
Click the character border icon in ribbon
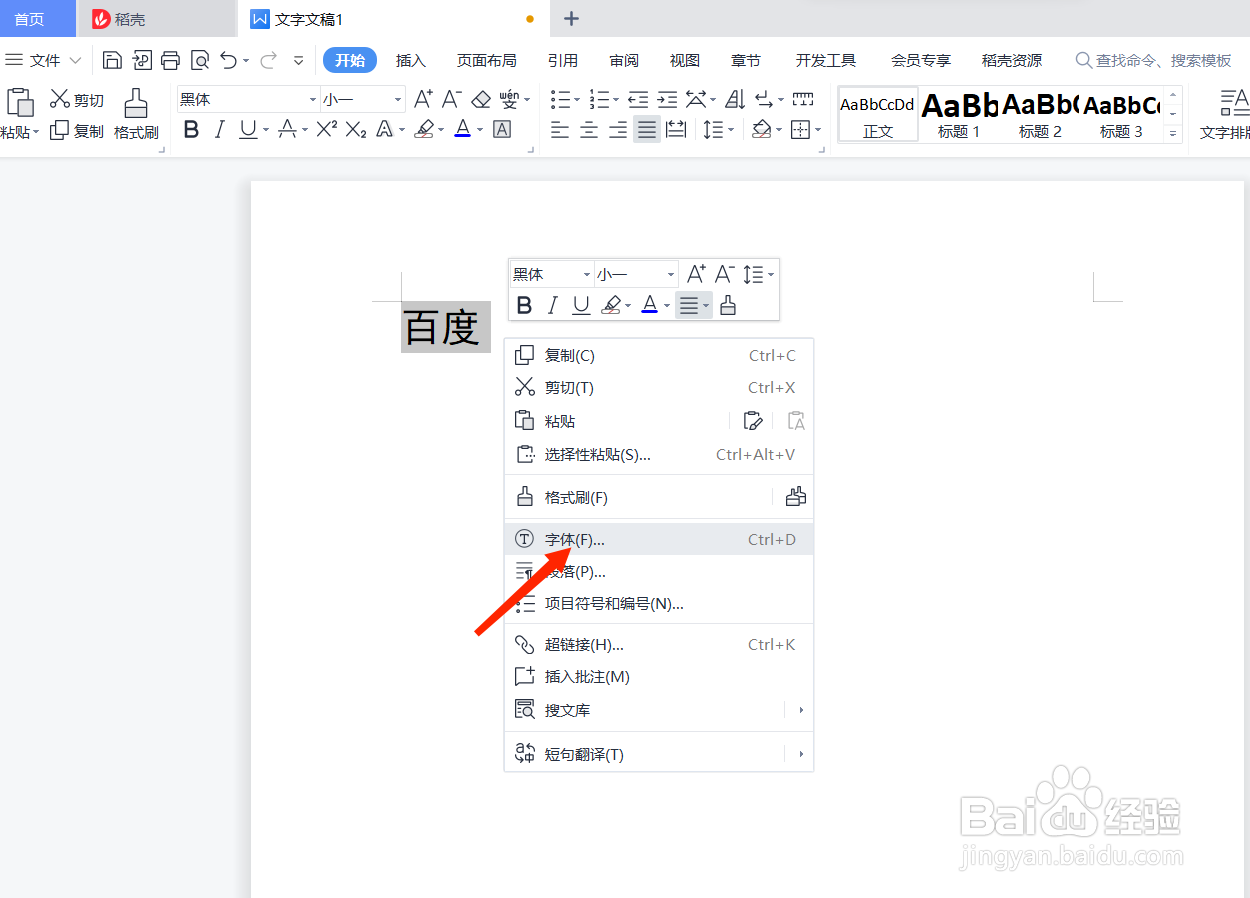coord(502,129)
